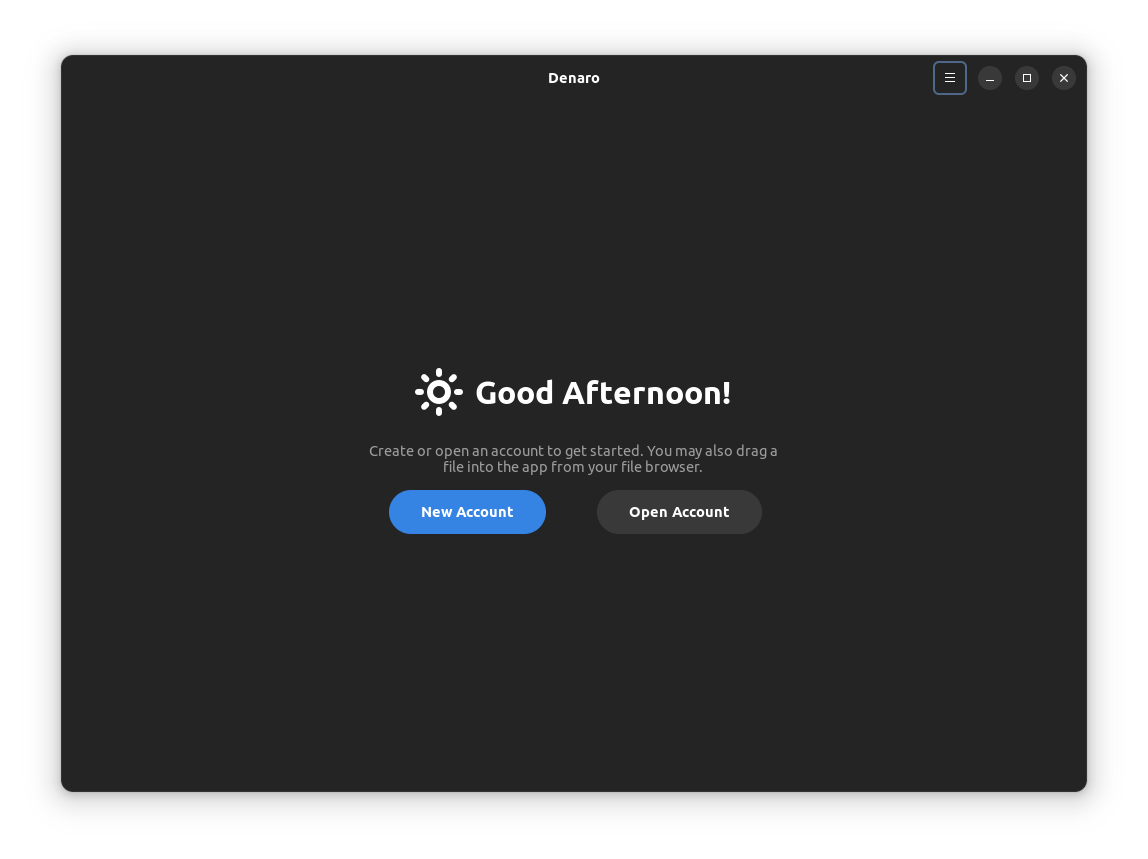Maximize the Denaro window
1148x859 pixels.
click(1027, 78)
